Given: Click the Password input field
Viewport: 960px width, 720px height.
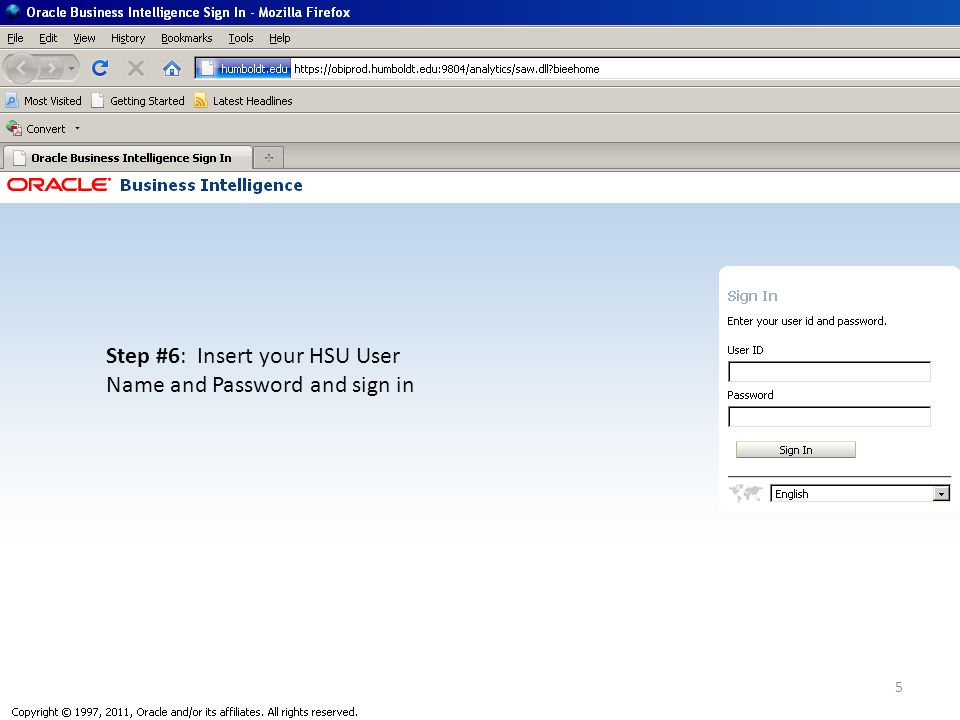Looking at the screenshot, I should tap(829, 416).
